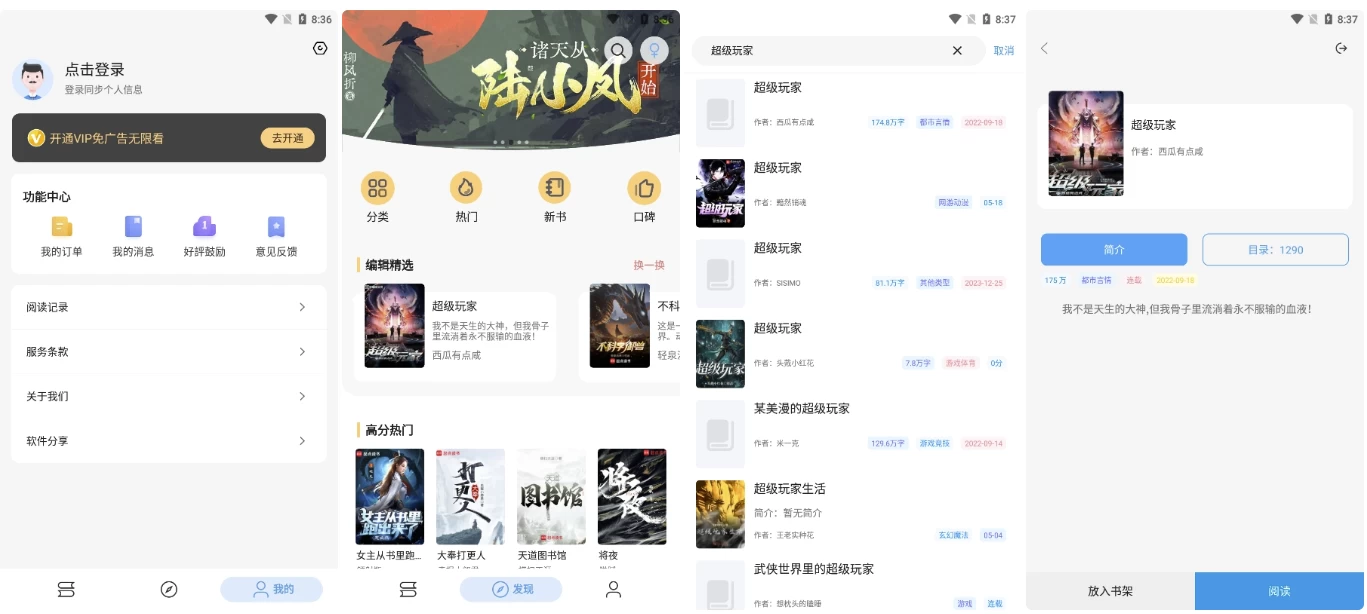Screen dimensions: 1367x614
Task: Open 意见反馈 feedback icon
Action: click(x=276, y=227)
